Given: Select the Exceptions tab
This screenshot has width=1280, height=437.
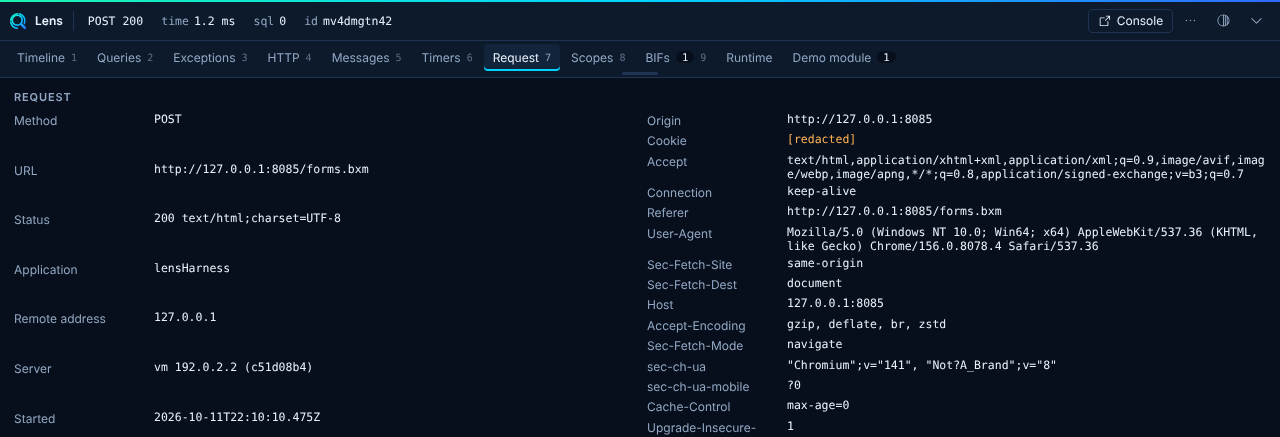Looking at the screenshot, I should tap(210, 58).
